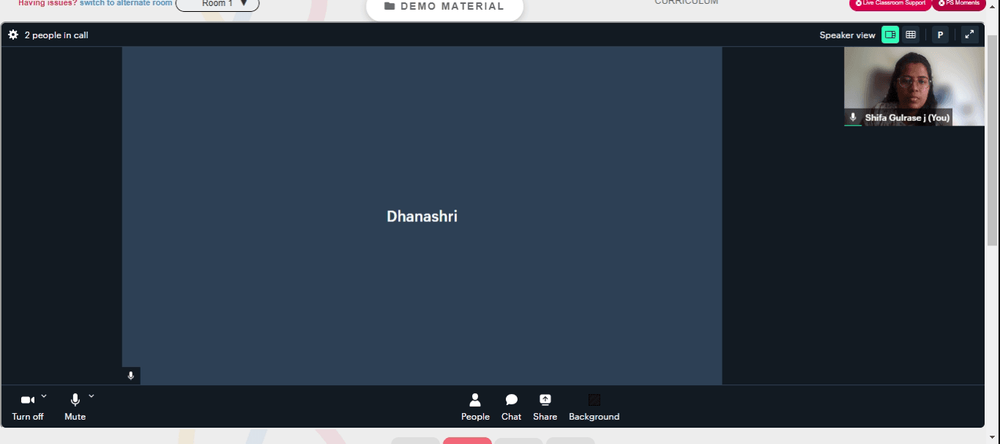
Task: Open the Room 1 dropdown
Action: [x=217, y=4]
